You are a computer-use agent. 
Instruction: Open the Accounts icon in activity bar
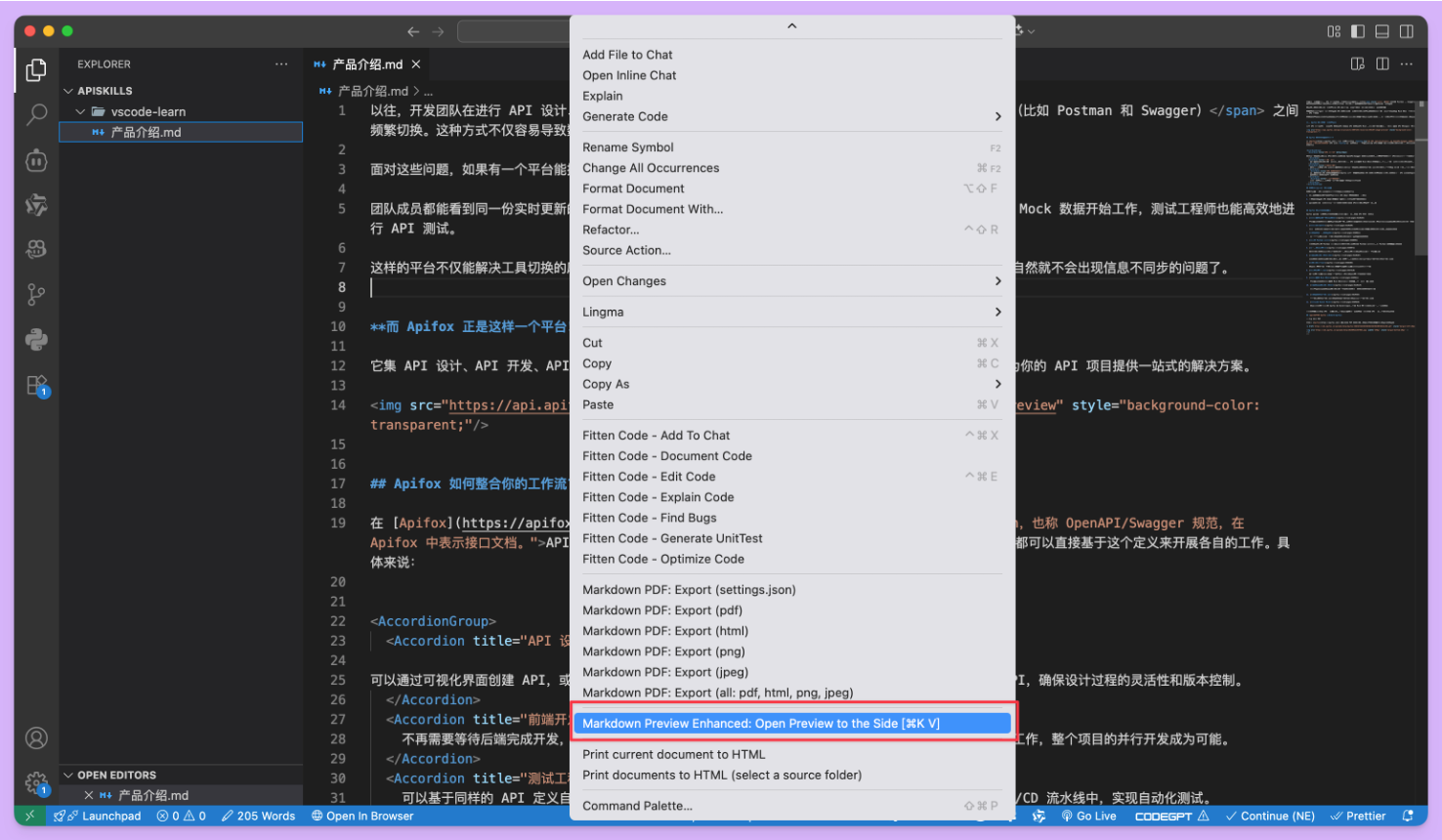tap(36, 738)
